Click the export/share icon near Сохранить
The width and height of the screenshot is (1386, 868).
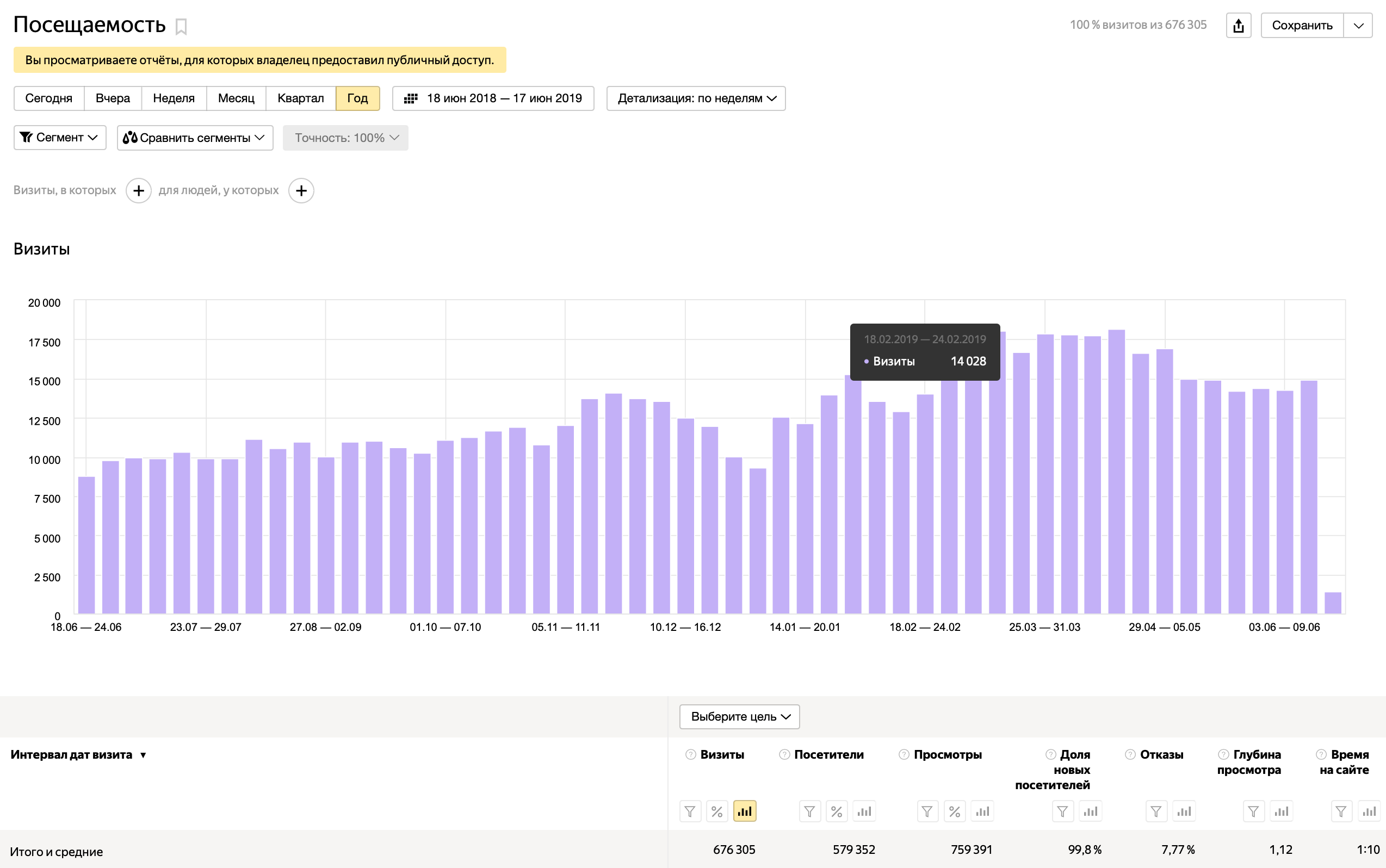[1238, 25]
